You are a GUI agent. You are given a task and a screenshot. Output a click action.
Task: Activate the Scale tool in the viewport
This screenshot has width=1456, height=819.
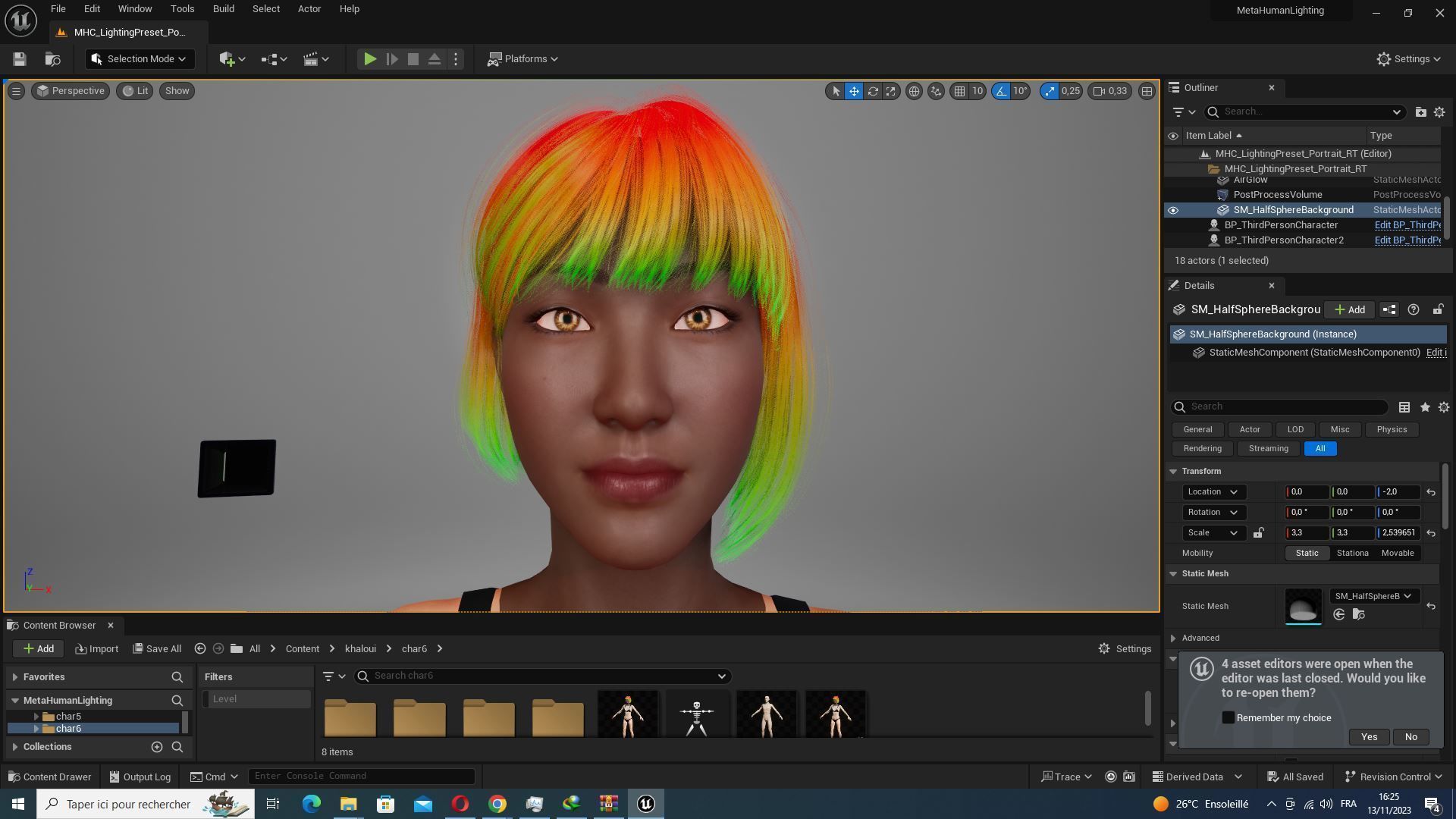pyautogui.click(x=891, y=91)
